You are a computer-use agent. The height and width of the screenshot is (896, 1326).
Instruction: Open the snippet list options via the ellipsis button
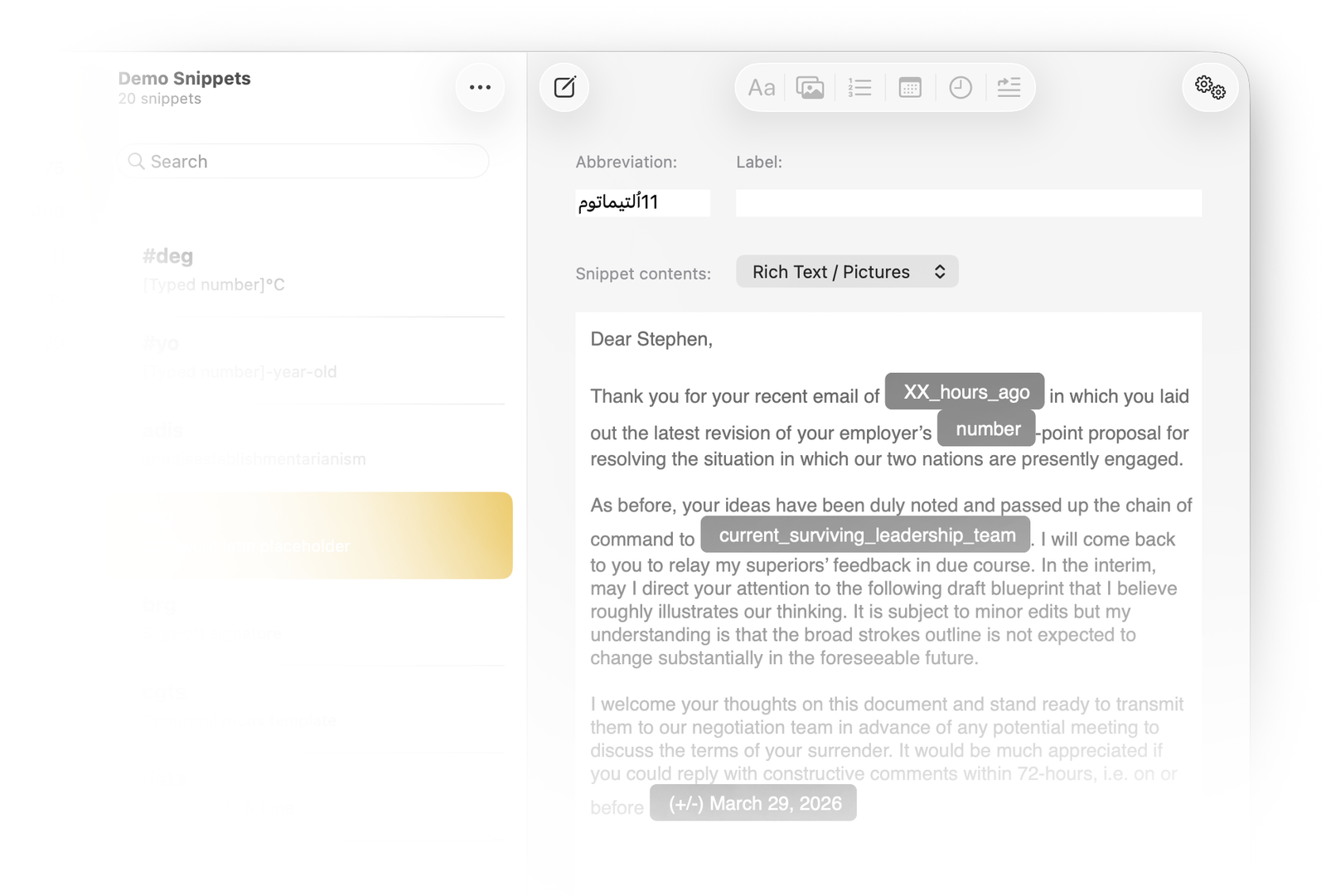(480, 86)
